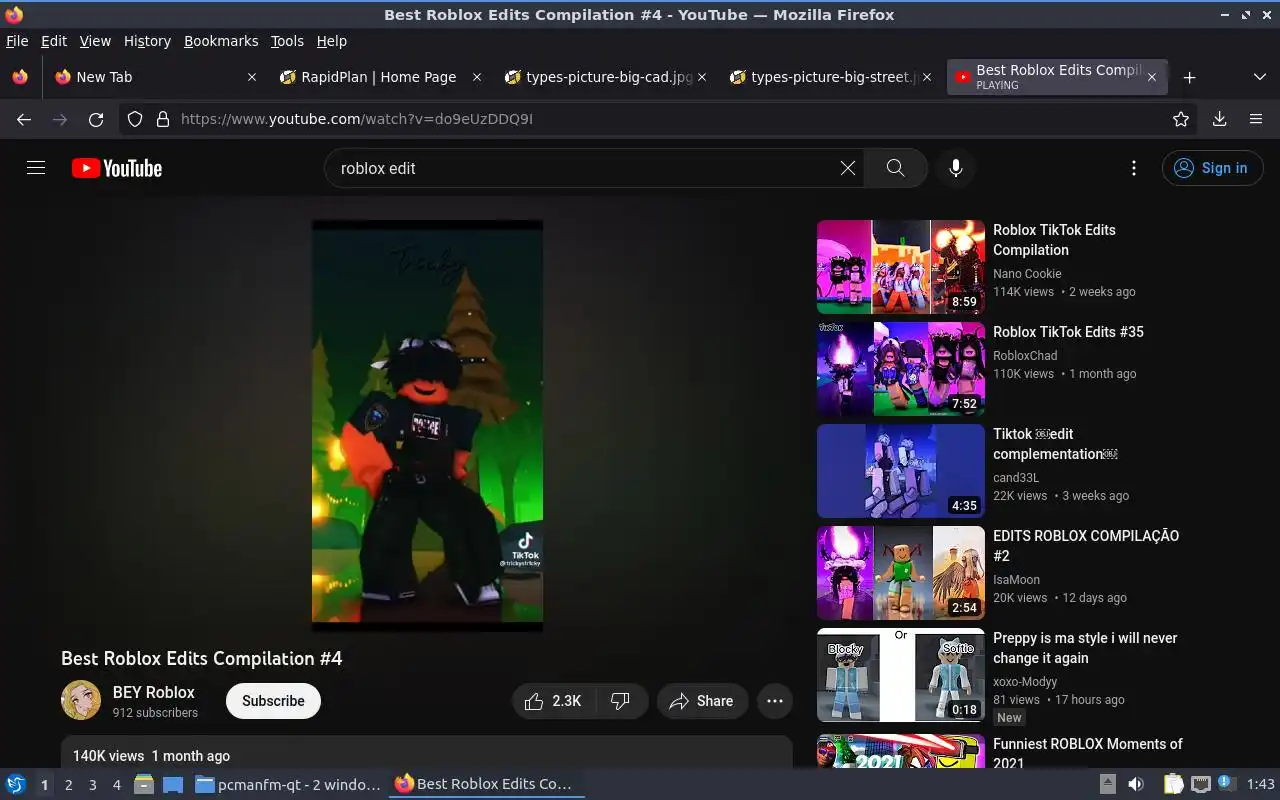Open Roblox TikTok Edits #35 thumbnail
This screenshot has width=1280, height=800.
[901, 369]
